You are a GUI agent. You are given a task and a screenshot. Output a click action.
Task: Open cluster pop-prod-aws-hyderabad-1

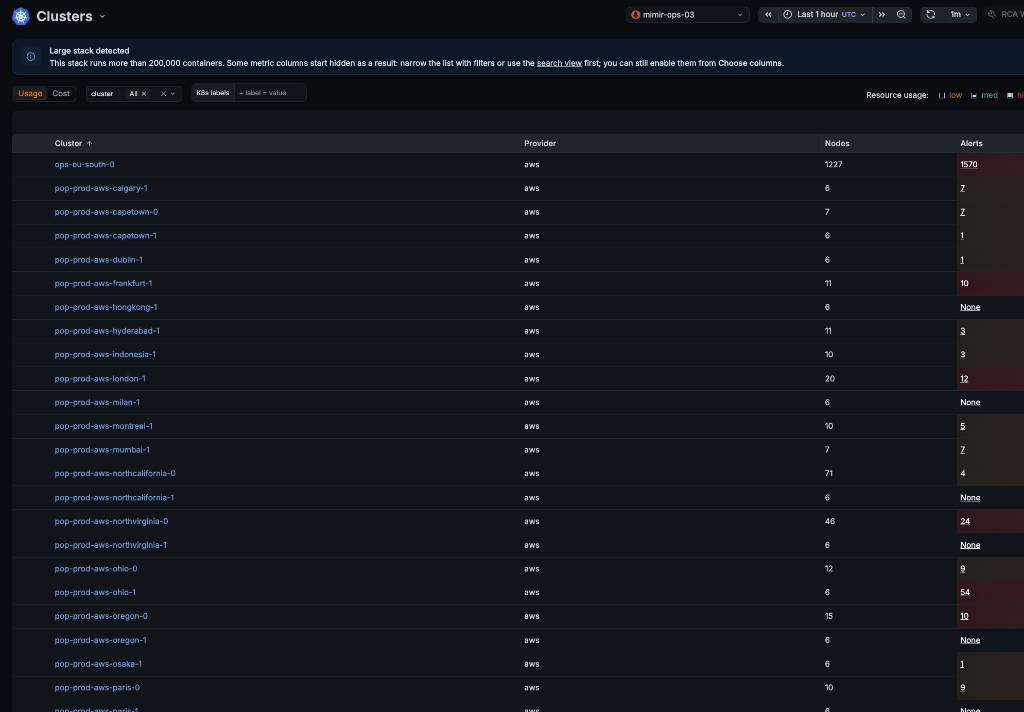coord(107,331)
